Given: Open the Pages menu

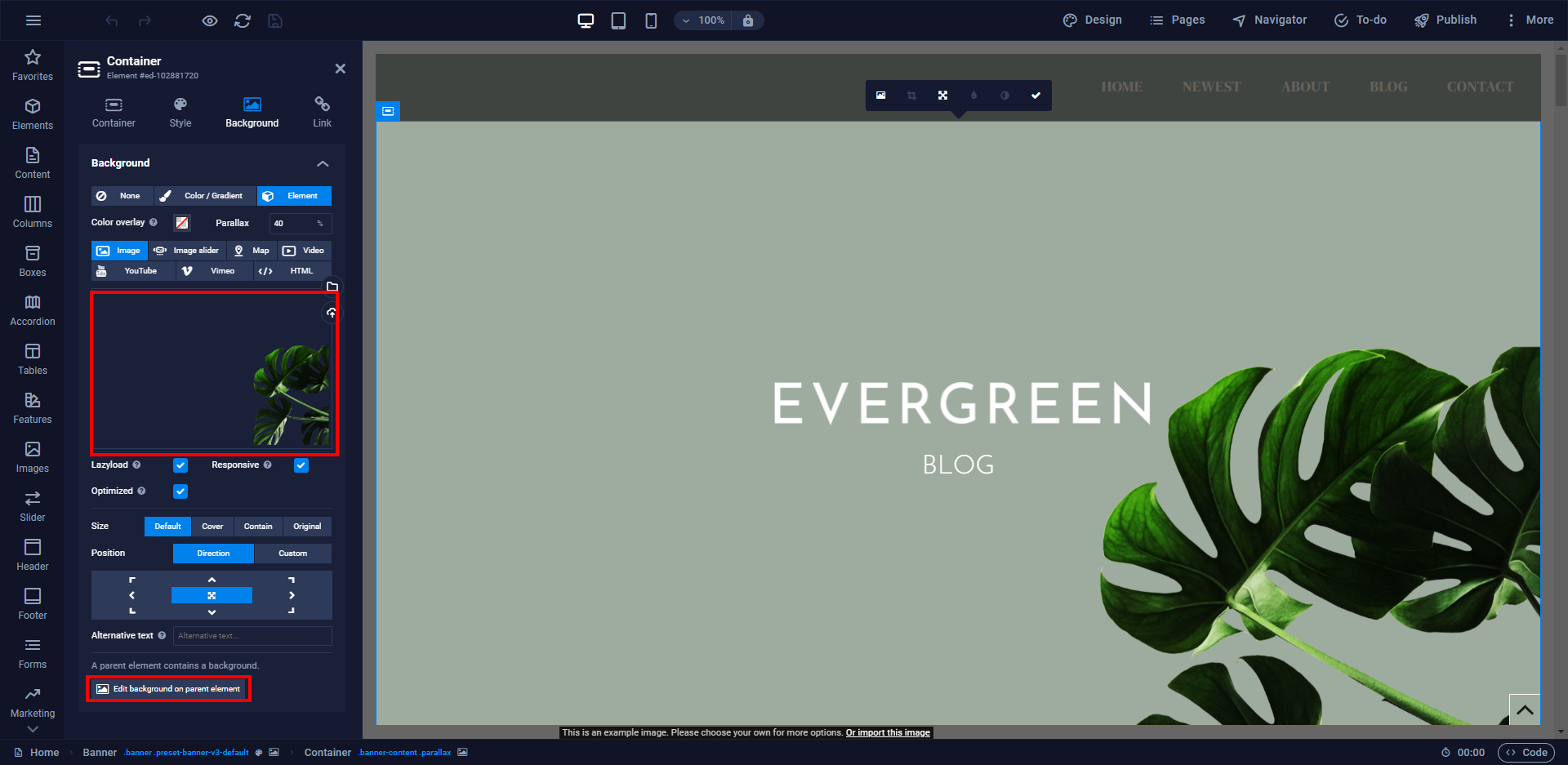Looking at the screenshot, I should click(1177, 20).
